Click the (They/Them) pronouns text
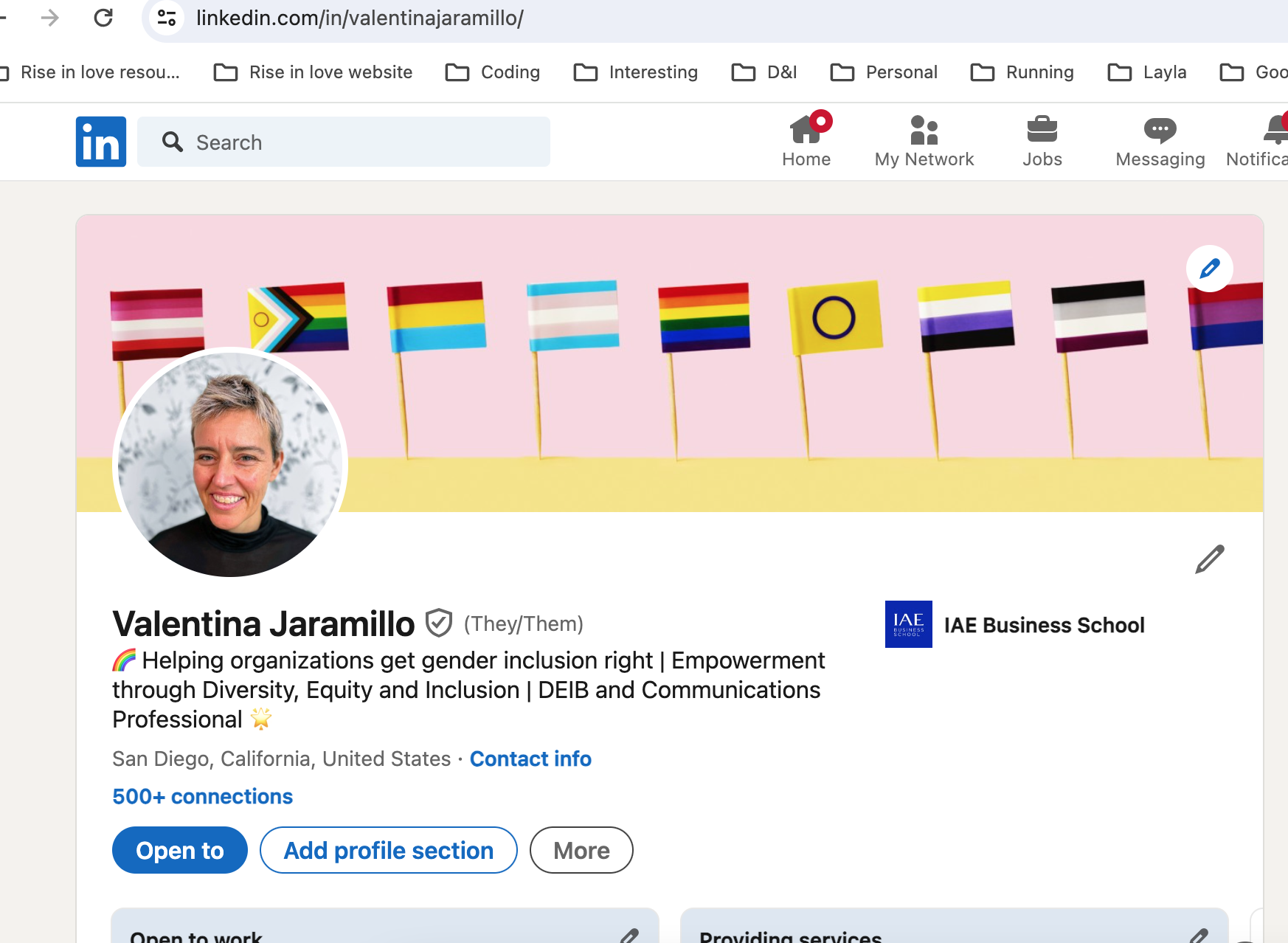 point(524,624)
